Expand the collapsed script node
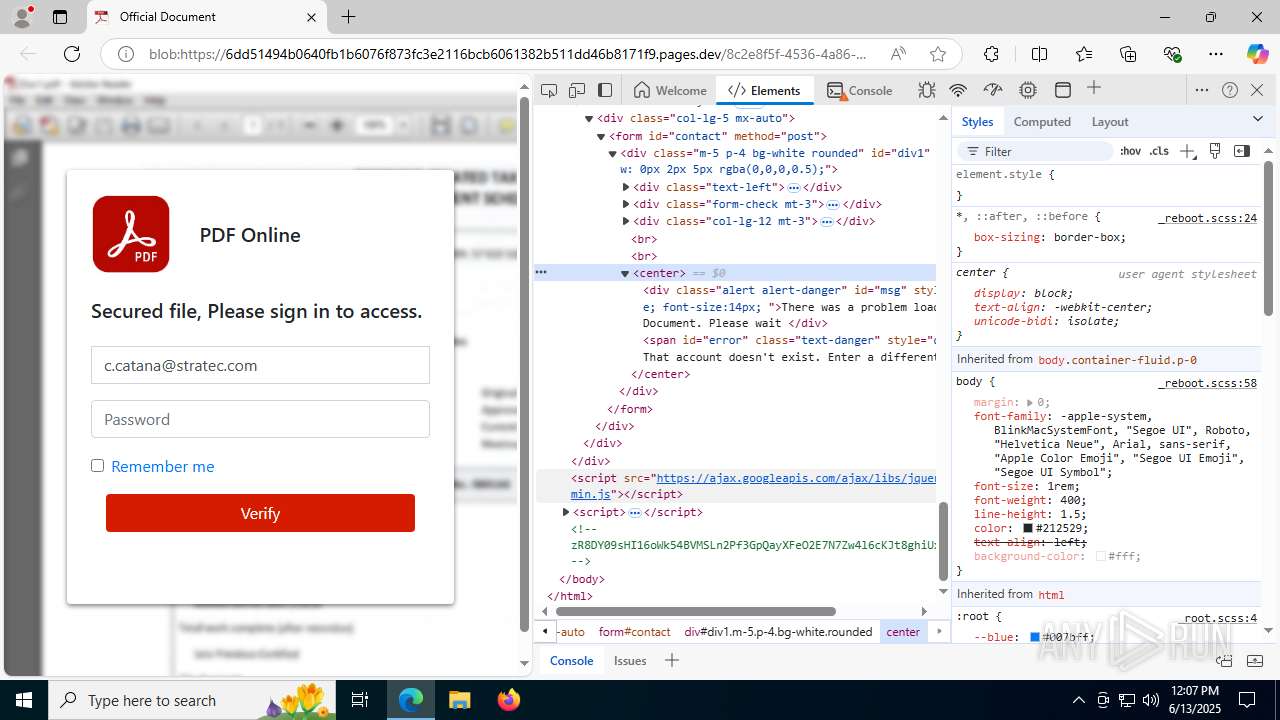1280x720 pixels. pos(566,512)
